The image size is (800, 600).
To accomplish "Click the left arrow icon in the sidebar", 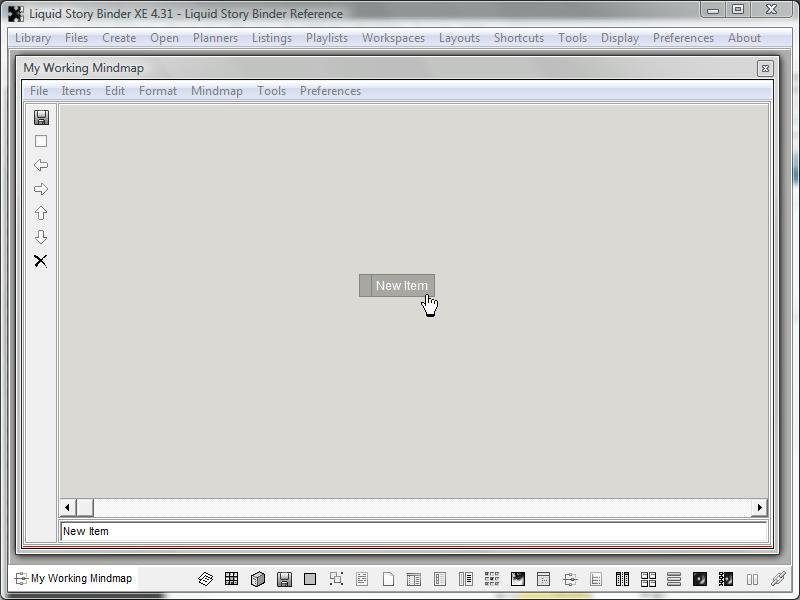I will [41, 165].
